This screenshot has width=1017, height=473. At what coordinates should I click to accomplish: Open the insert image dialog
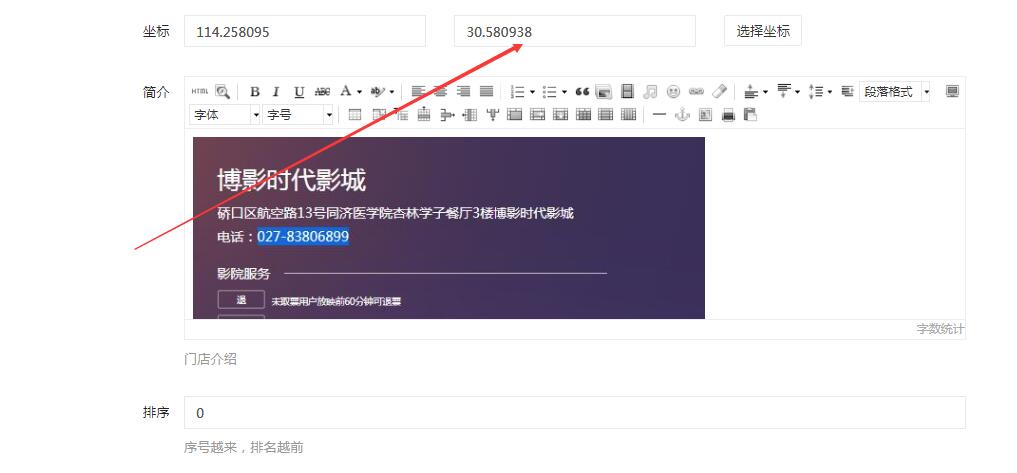point(604,91)
